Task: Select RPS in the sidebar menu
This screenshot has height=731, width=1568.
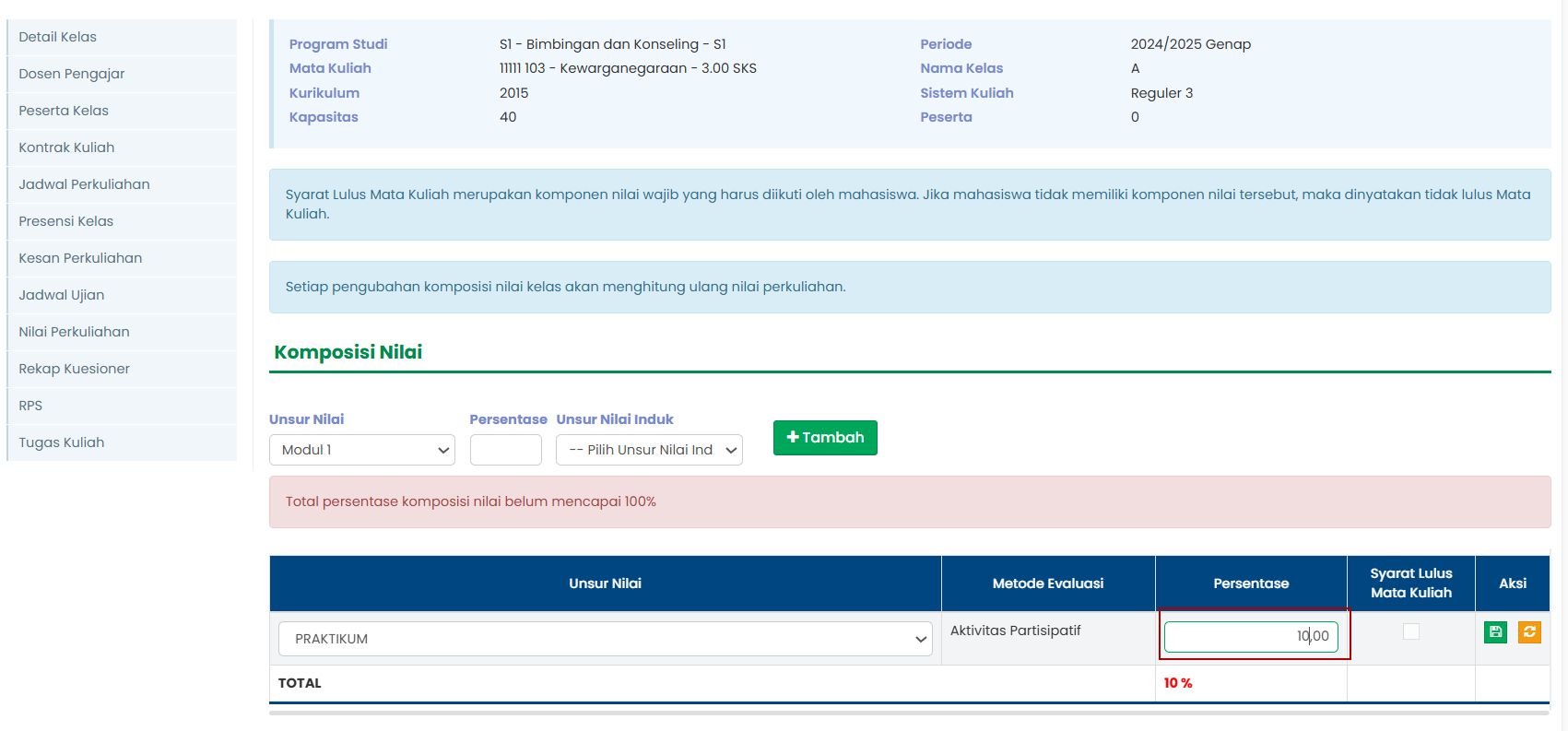Action: (x=30, y=406)
